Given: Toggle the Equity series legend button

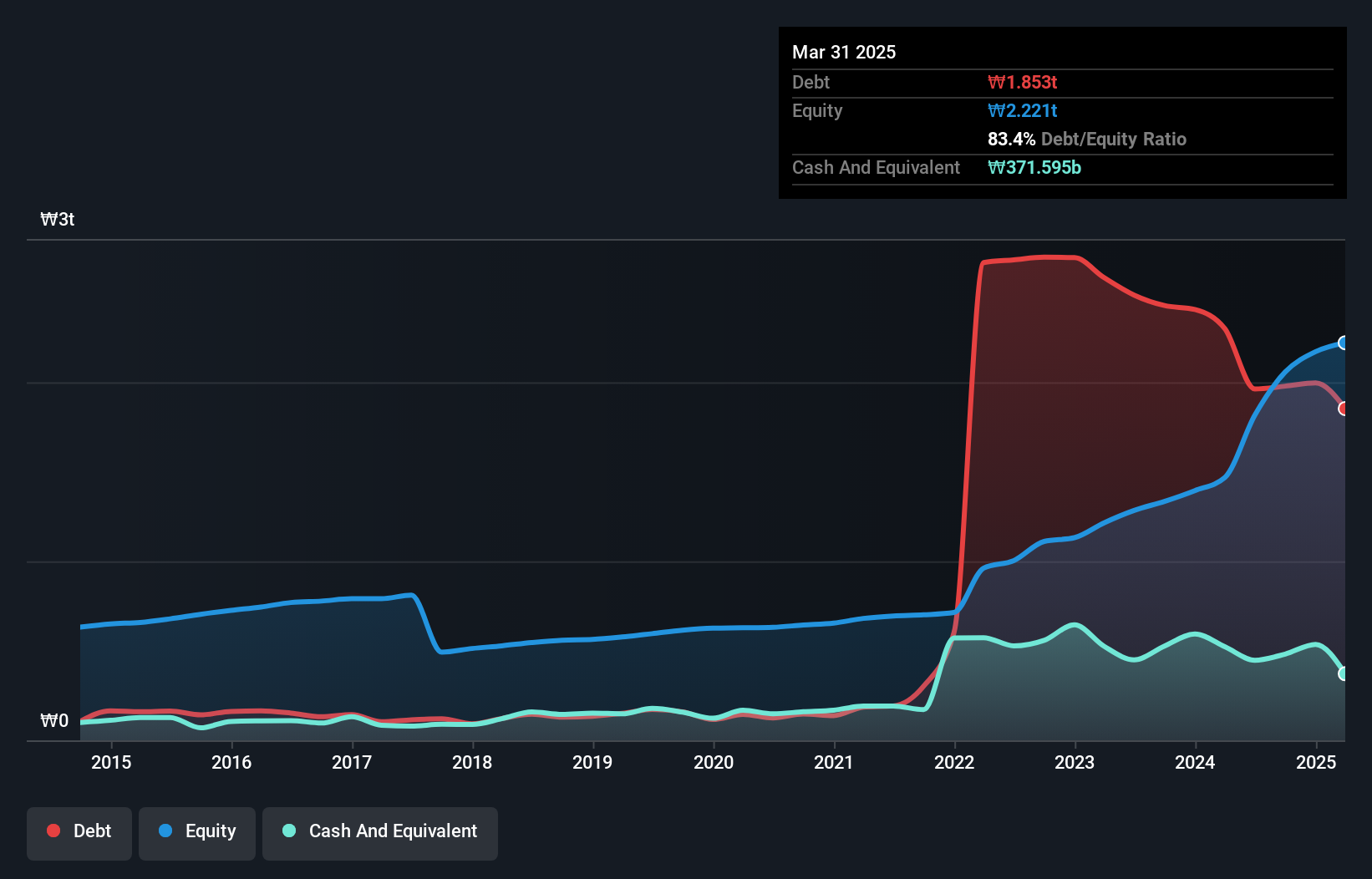Looking at the screenshot, I should 197,833.
